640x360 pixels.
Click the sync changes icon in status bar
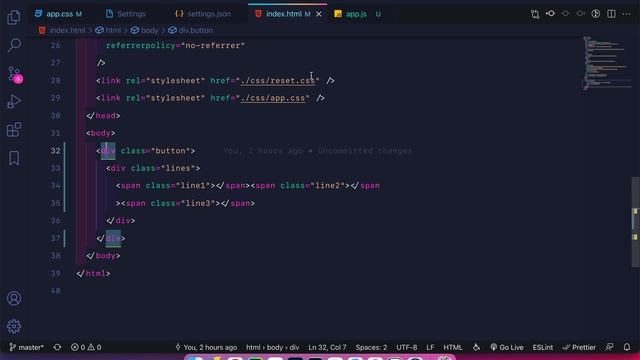click(x=57, y=347)
